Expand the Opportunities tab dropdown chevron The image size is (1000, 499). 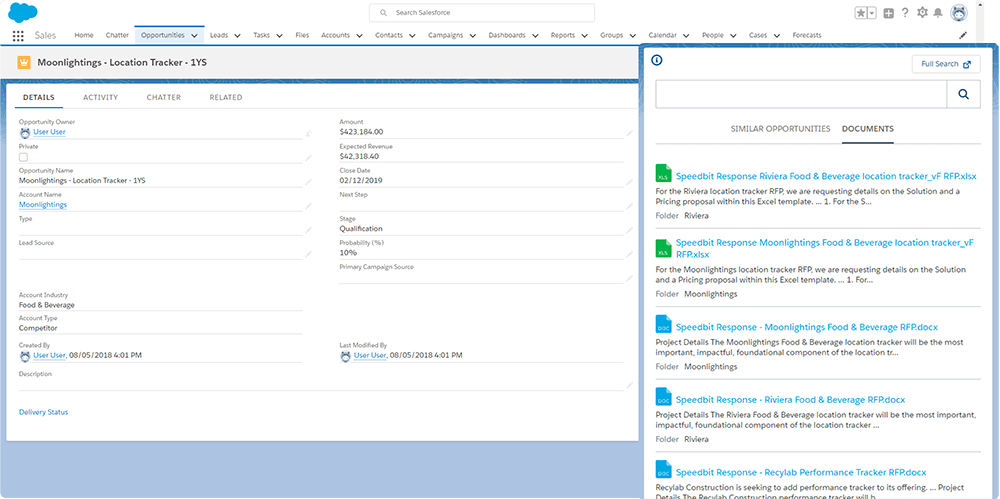[x=194, y=36]
